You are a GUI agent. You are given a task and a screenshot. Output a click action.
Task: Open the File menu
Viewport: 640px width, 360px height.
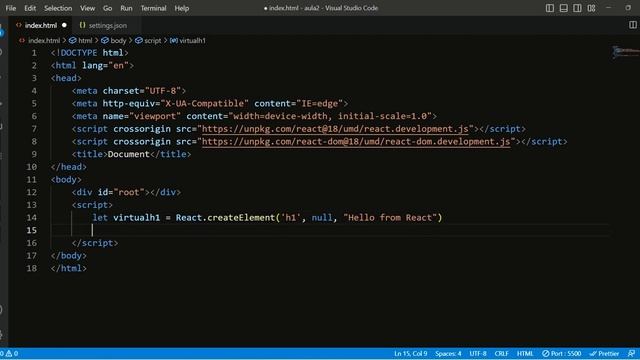[11, 8]
